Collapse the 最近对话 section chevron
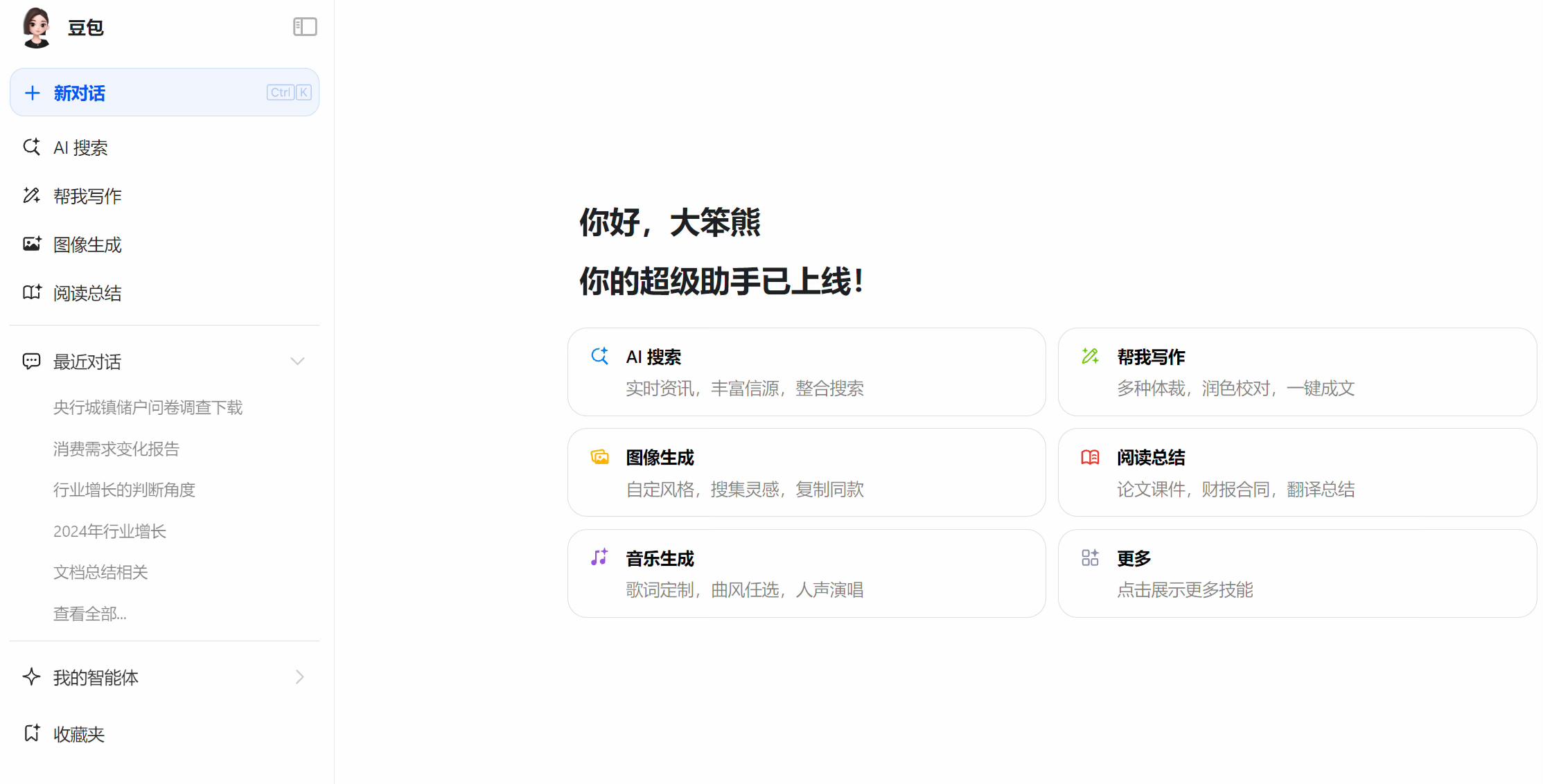The width and height of the screenshot is (1543, 784). point(297,361)
